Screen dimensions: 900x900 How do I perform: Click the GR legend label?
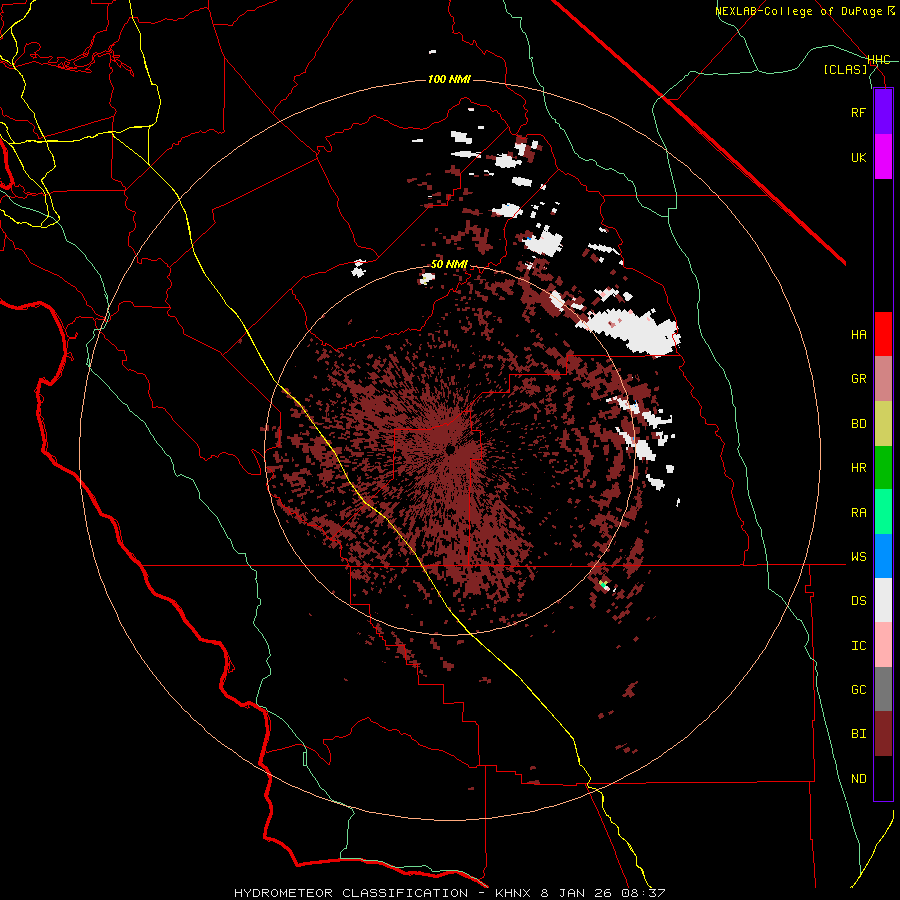click(x=858, y=379)
